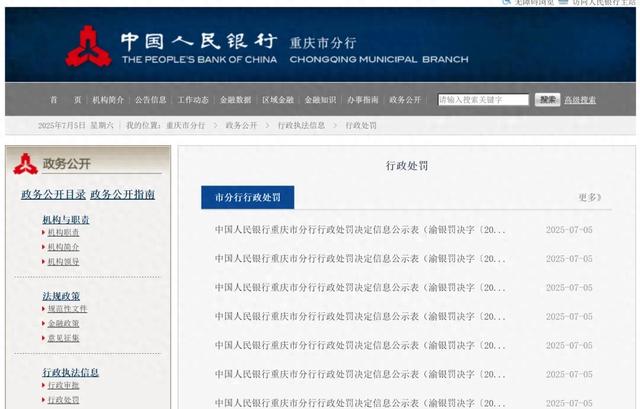Open the 高级搜索 advanced search link
This screenshot has width=640, height=409.
point(580,100)
